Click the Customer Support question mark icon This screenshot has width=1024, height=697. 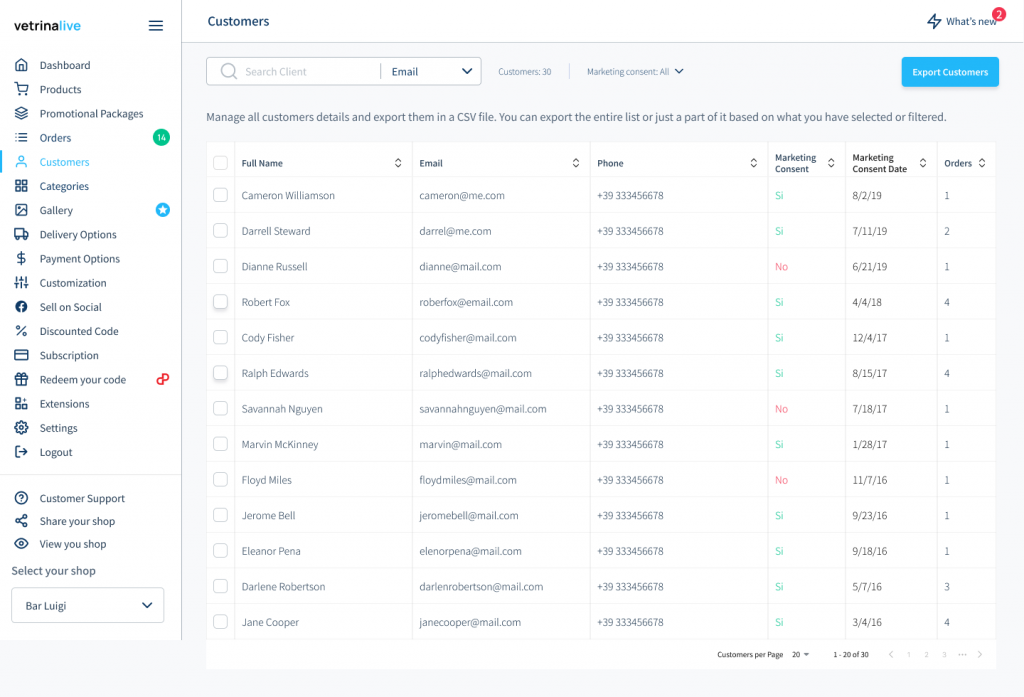point(22,498)
